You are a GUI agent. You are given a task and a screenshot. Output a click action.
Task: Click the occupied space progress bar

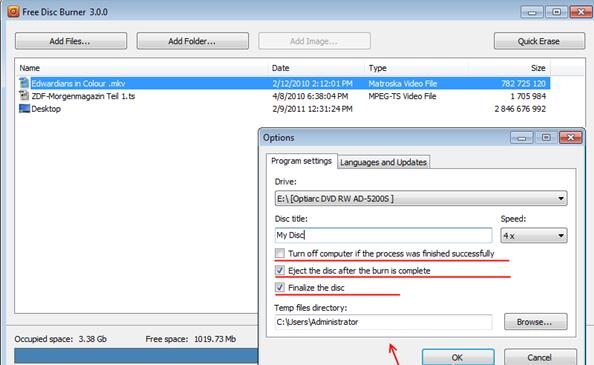[x=136, y=356]
